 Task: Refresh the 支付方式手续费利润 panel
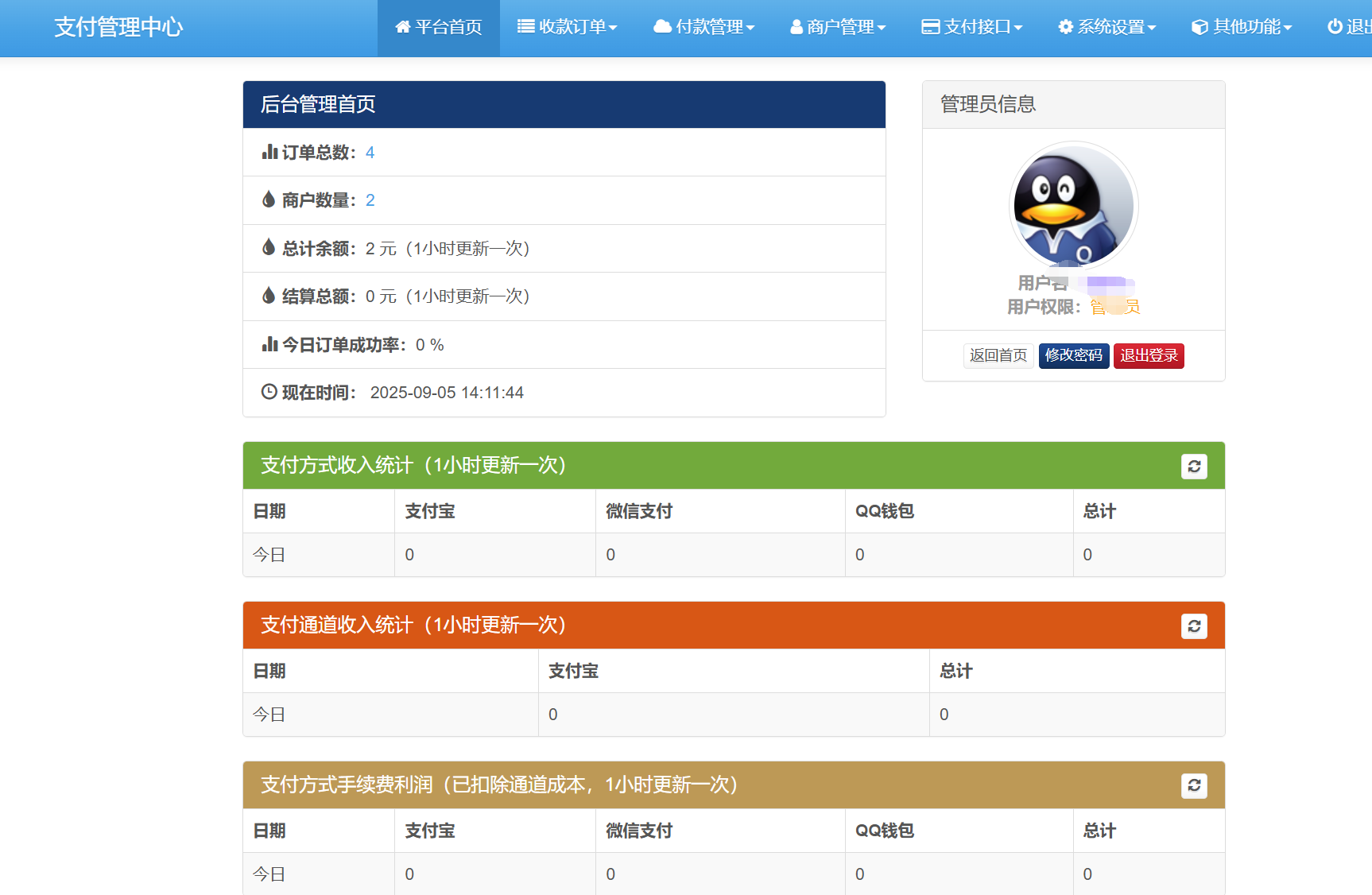coord(1193,786)
